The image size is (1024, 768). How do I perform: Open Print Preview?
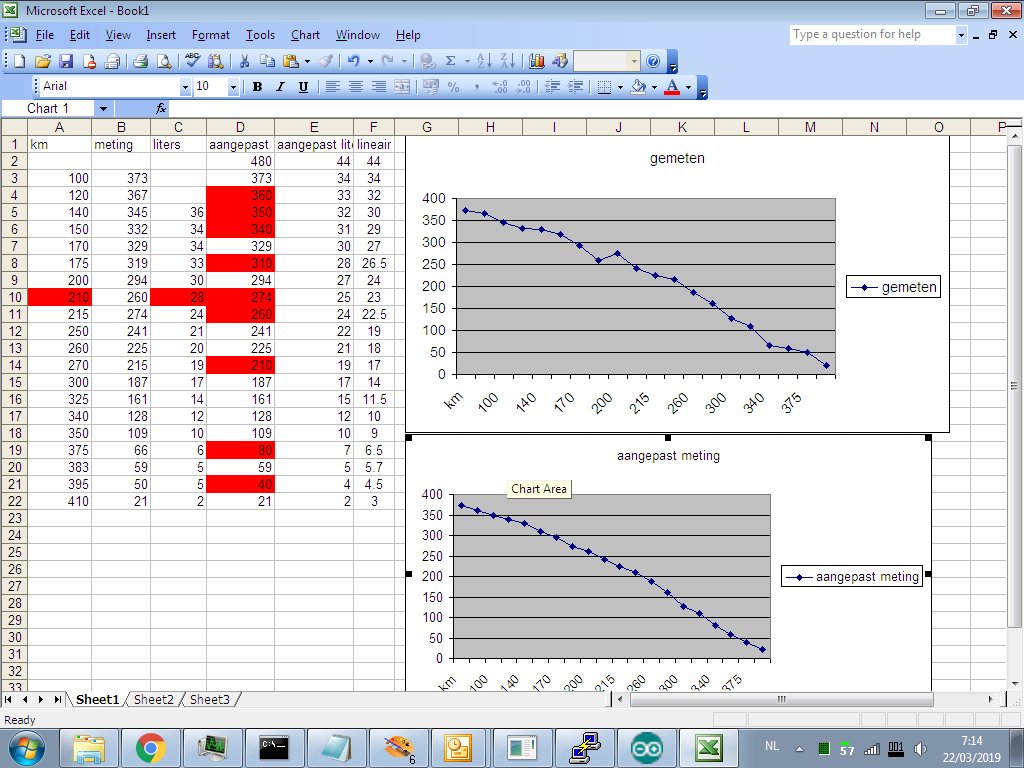tap(164, 61)
